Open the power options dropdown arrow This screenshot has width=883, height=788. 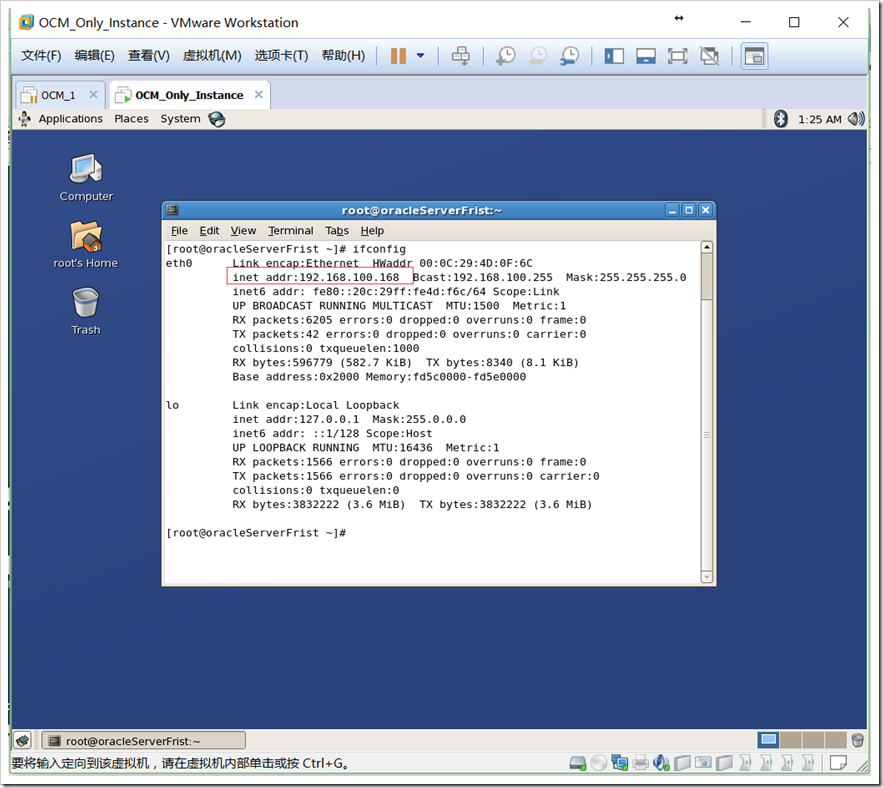point(420,56)
